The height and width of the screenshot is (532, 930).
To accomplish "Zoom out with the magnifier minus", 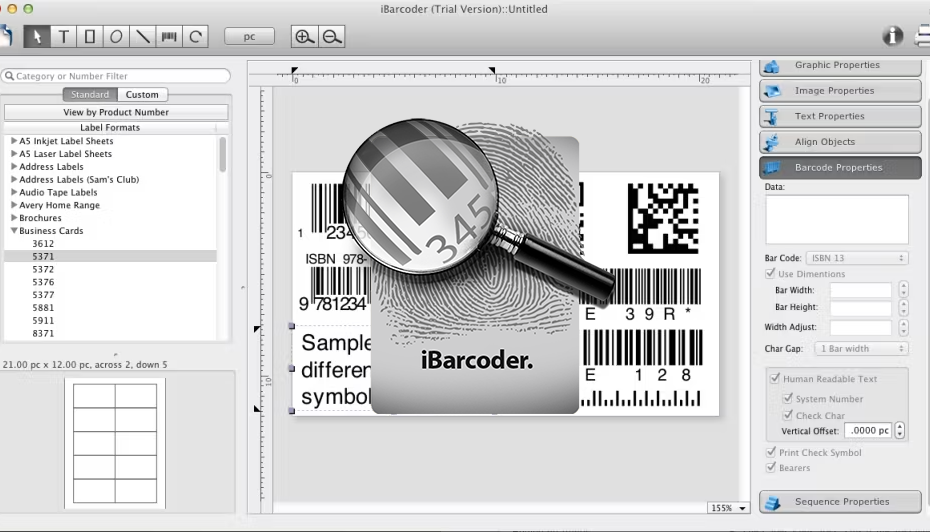I will 332,37.
